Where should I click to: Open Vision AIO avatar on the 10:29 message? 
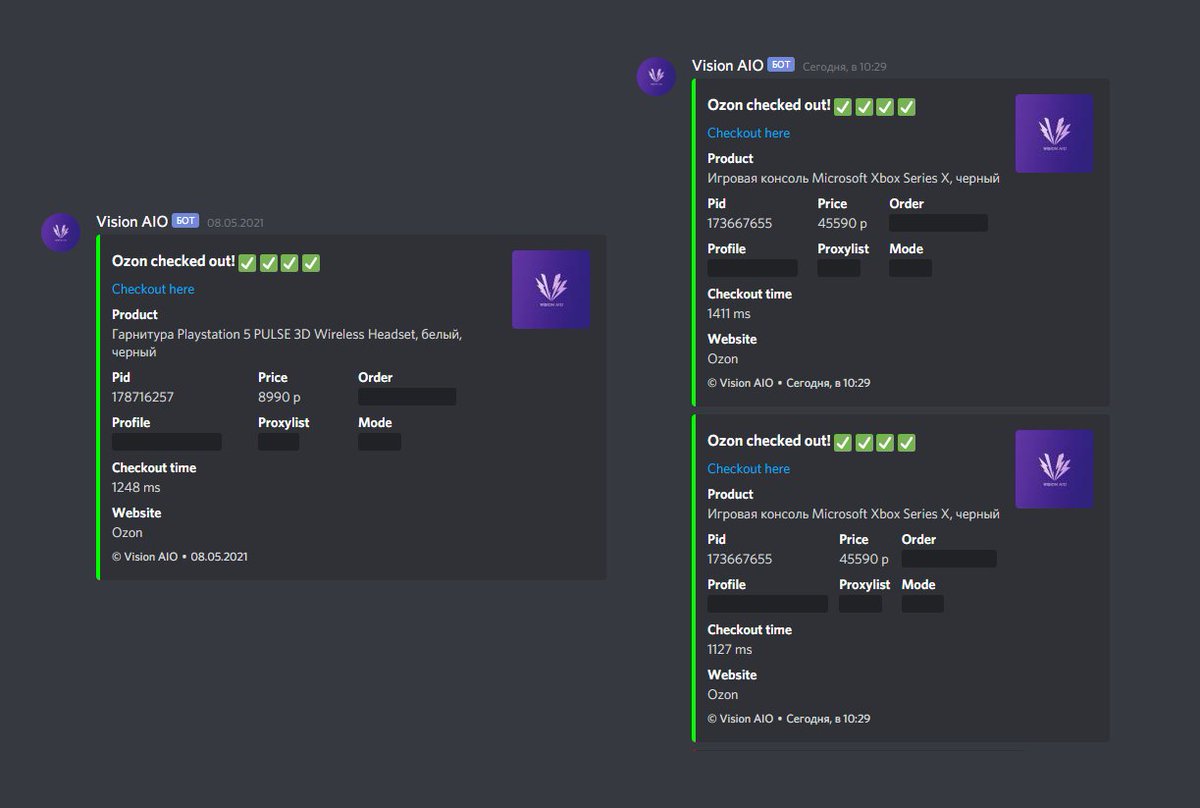pos(657,76)
